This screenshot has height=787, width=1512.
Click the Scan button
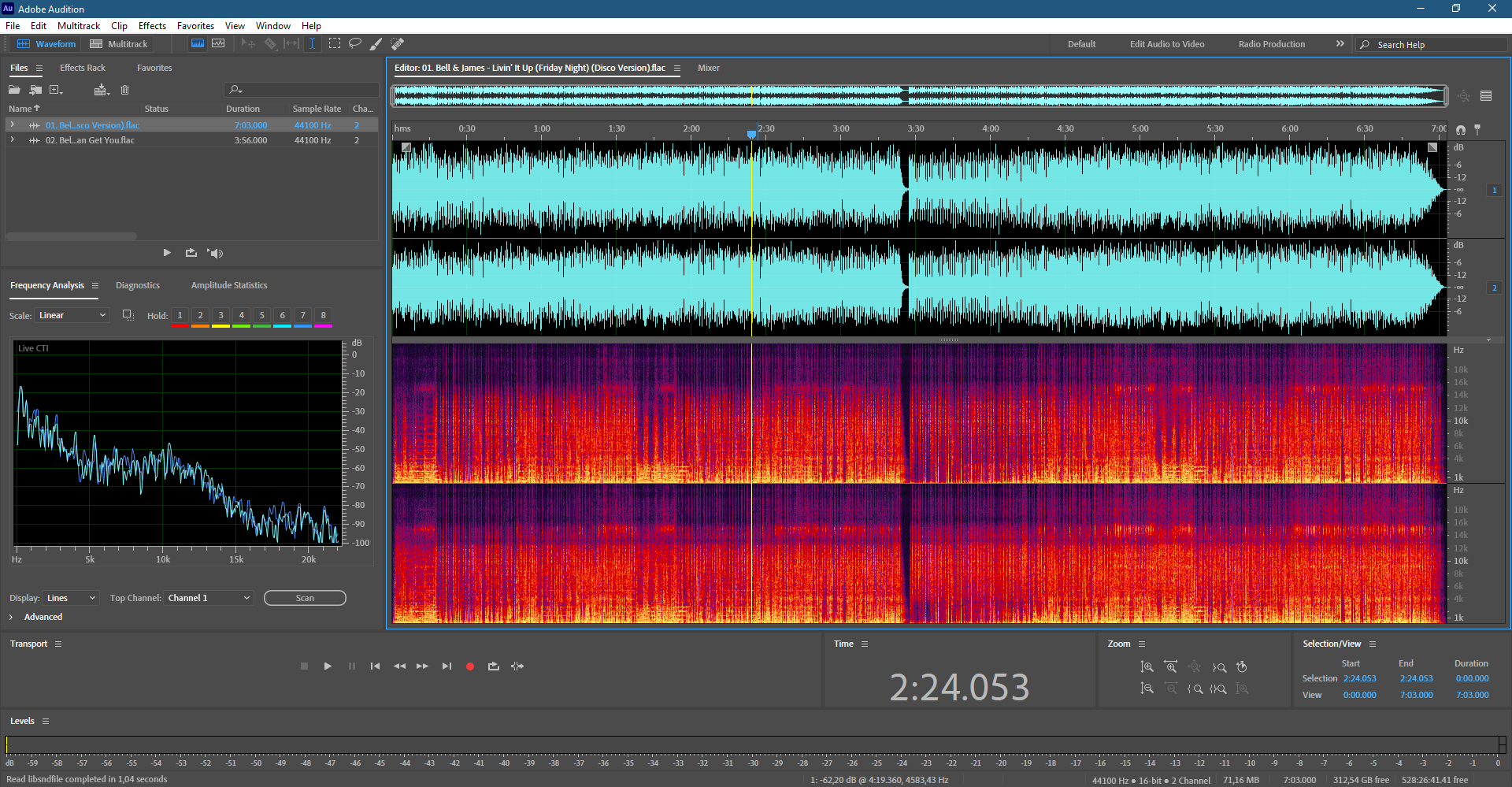pos(305,598)
